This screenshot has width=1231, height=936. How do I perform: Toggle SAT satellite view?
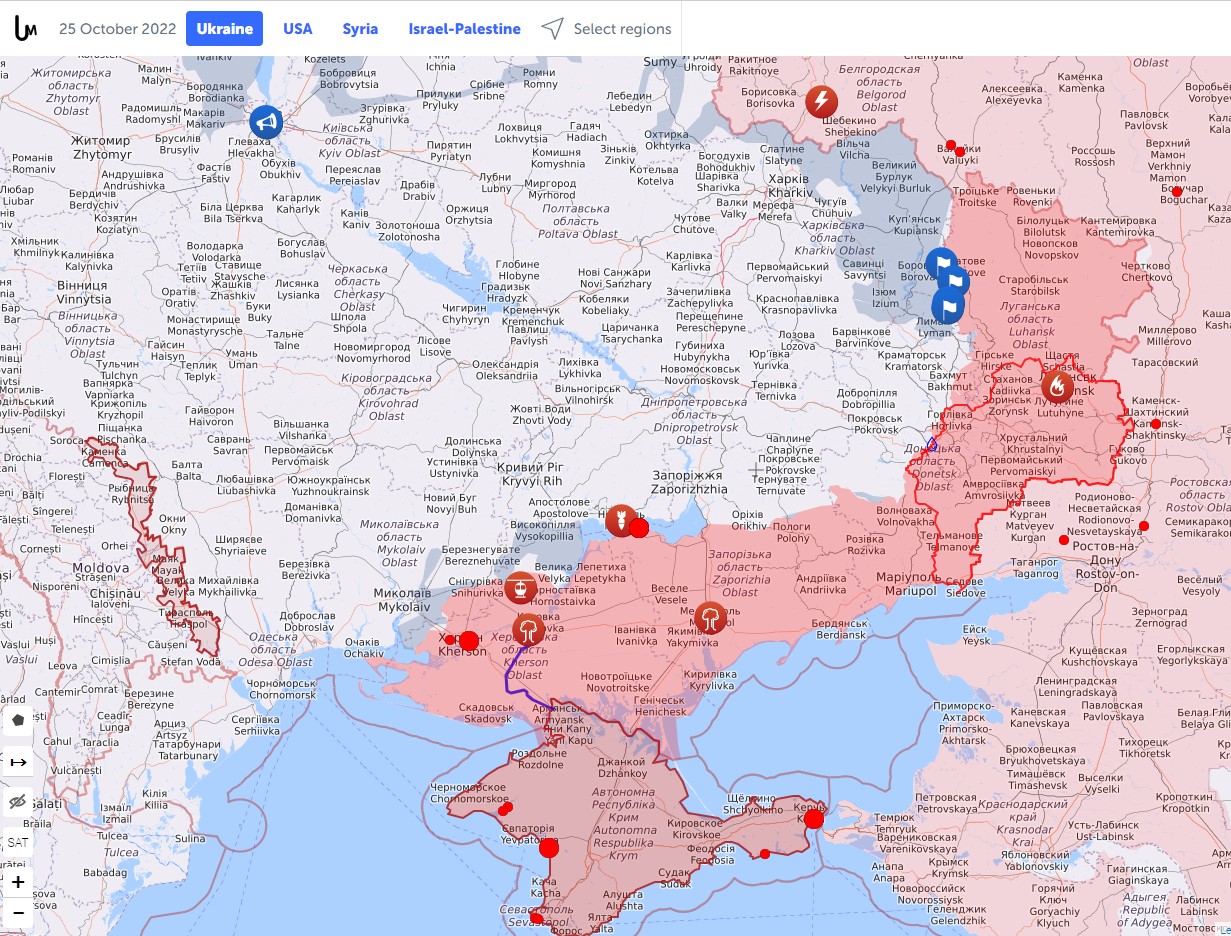click(18, 843)
